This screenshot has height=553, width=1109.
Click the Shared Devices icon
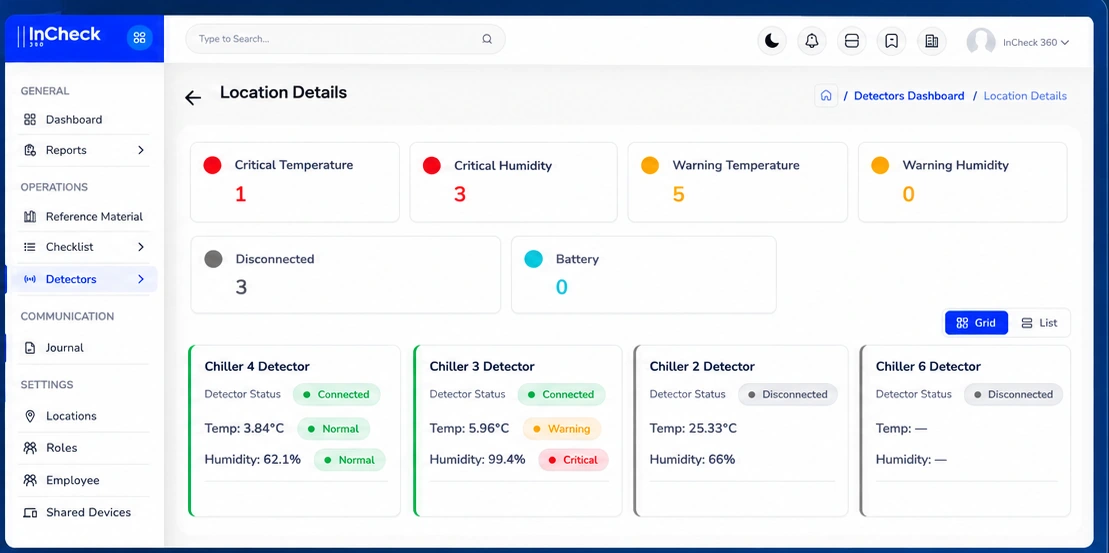click(30, 513)
